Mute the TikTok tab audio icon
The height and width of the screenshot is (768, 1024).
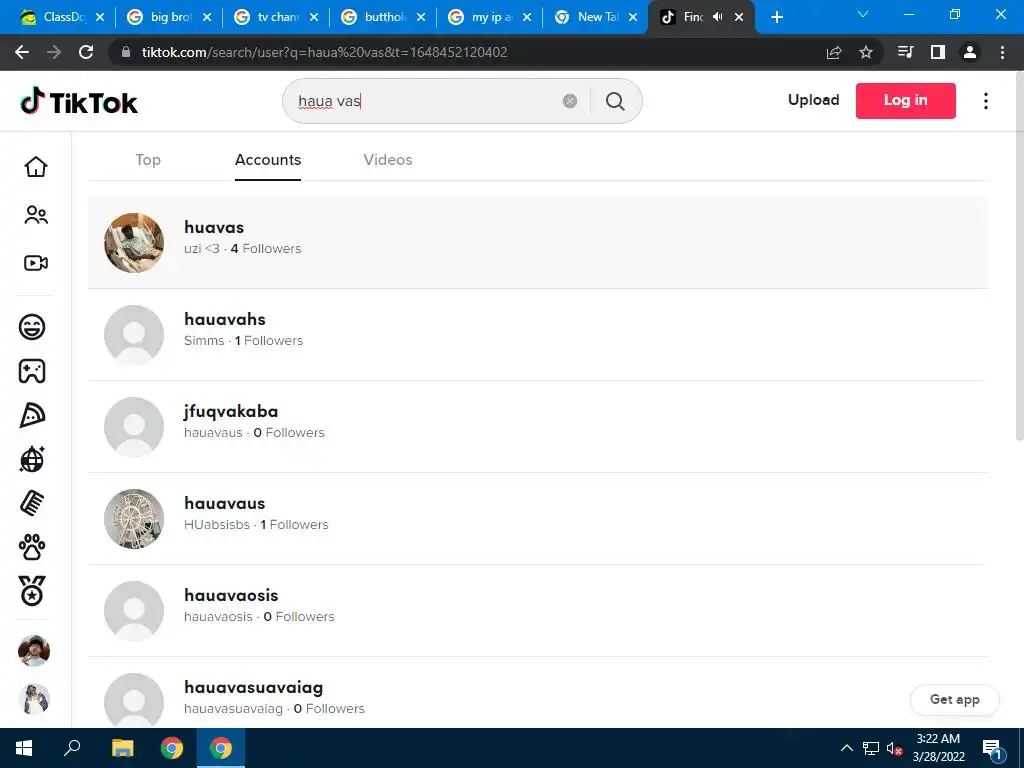[x=718, y=17]
